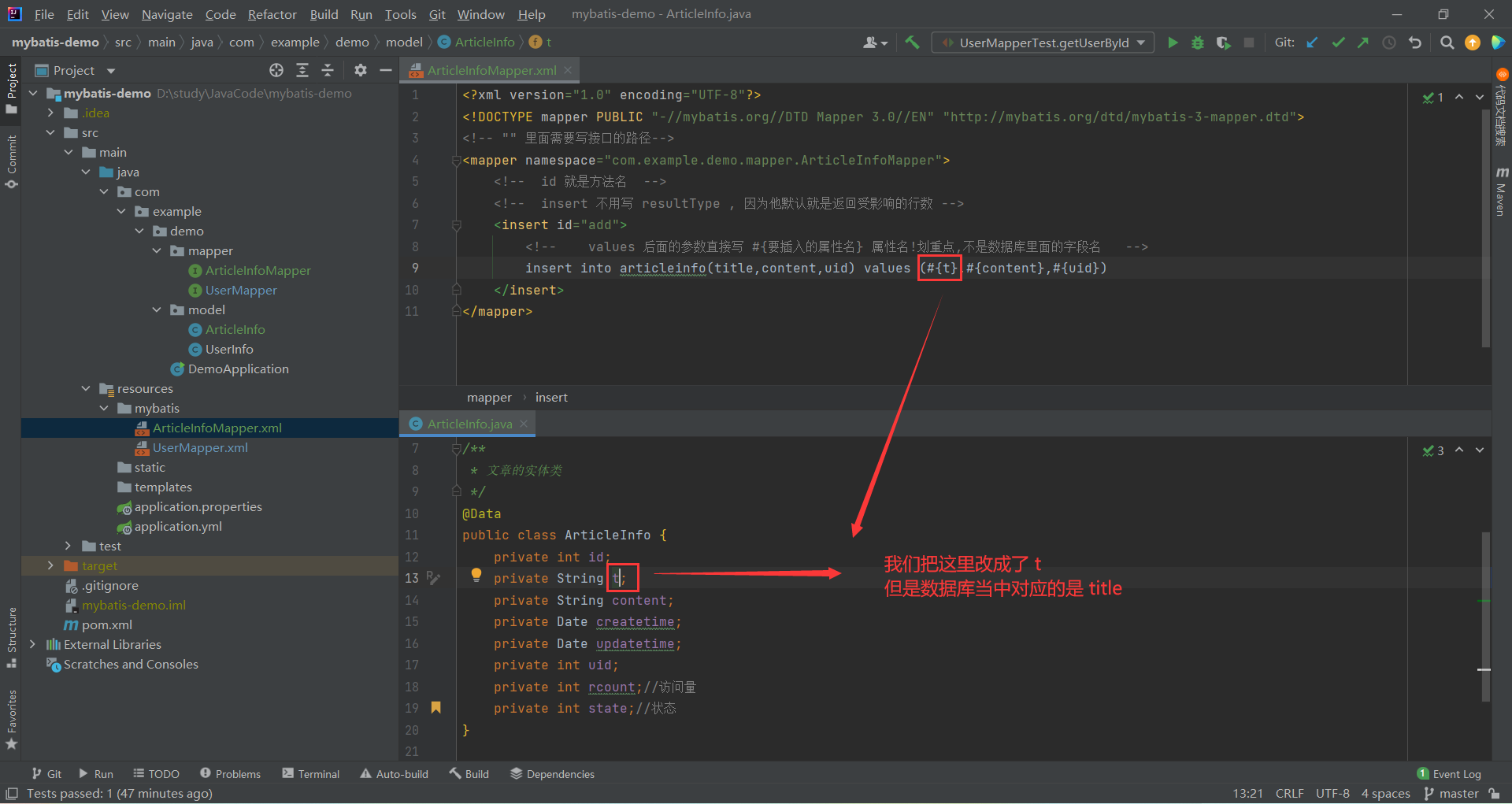
Task: Build project with the hammer icon
Action: [x=912, y=43]
